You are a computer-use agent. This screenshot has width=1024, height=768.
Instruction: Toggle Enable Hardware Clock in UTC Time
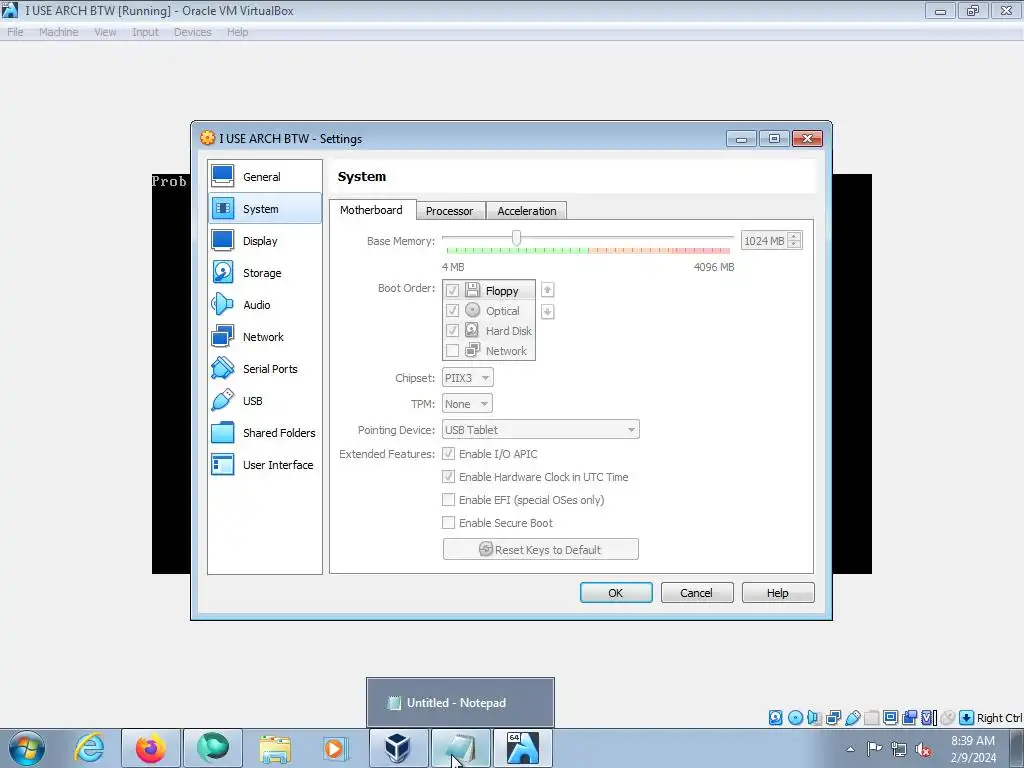449,477
